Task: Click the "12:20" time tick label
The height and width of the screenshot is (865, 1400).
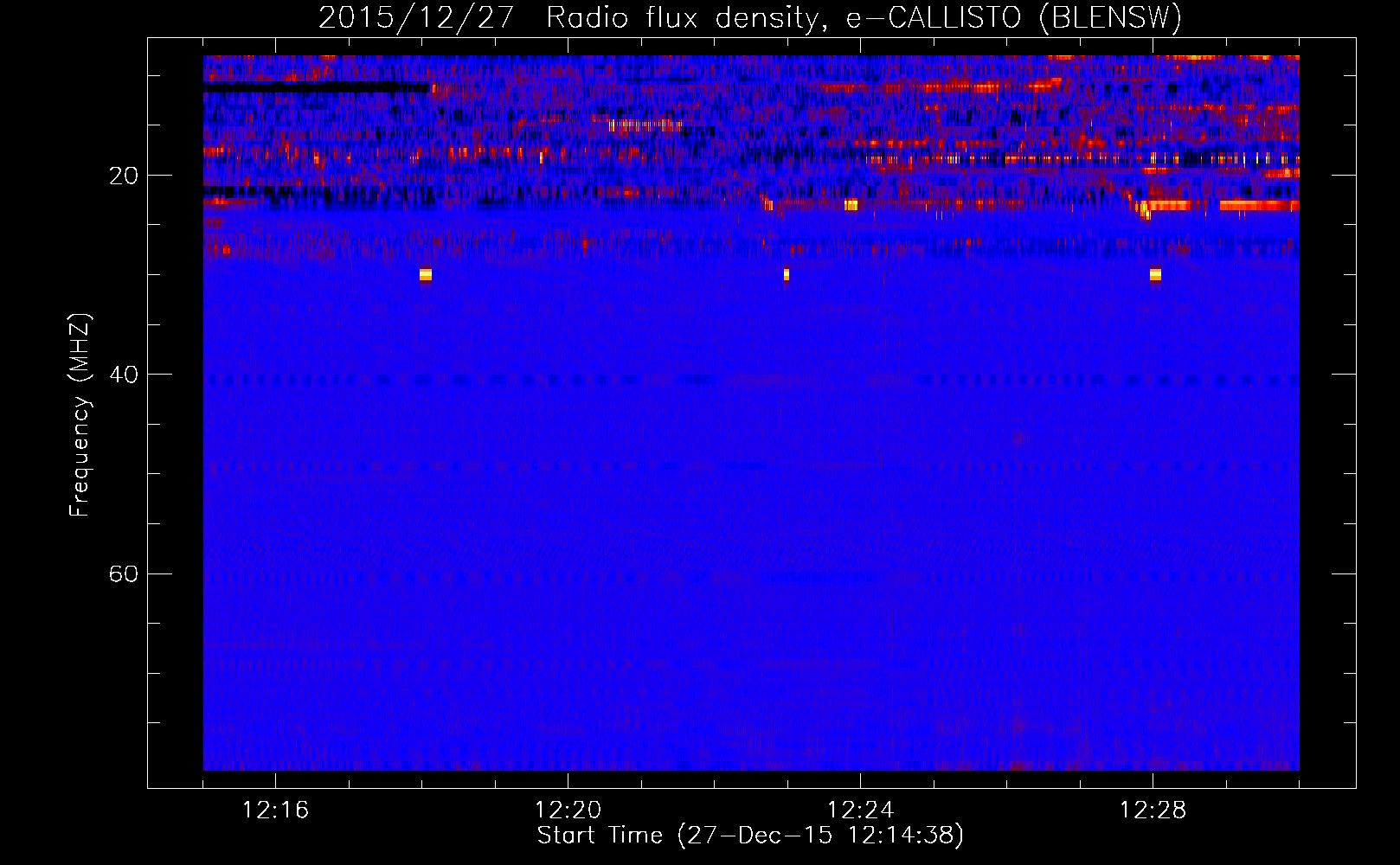Action: 568,810
